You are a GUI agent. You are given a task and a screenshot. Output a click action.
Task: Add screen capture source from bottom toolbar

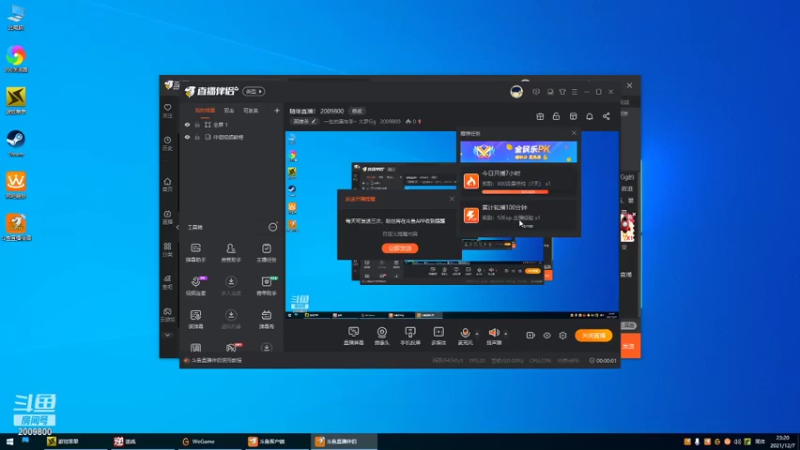354,336
